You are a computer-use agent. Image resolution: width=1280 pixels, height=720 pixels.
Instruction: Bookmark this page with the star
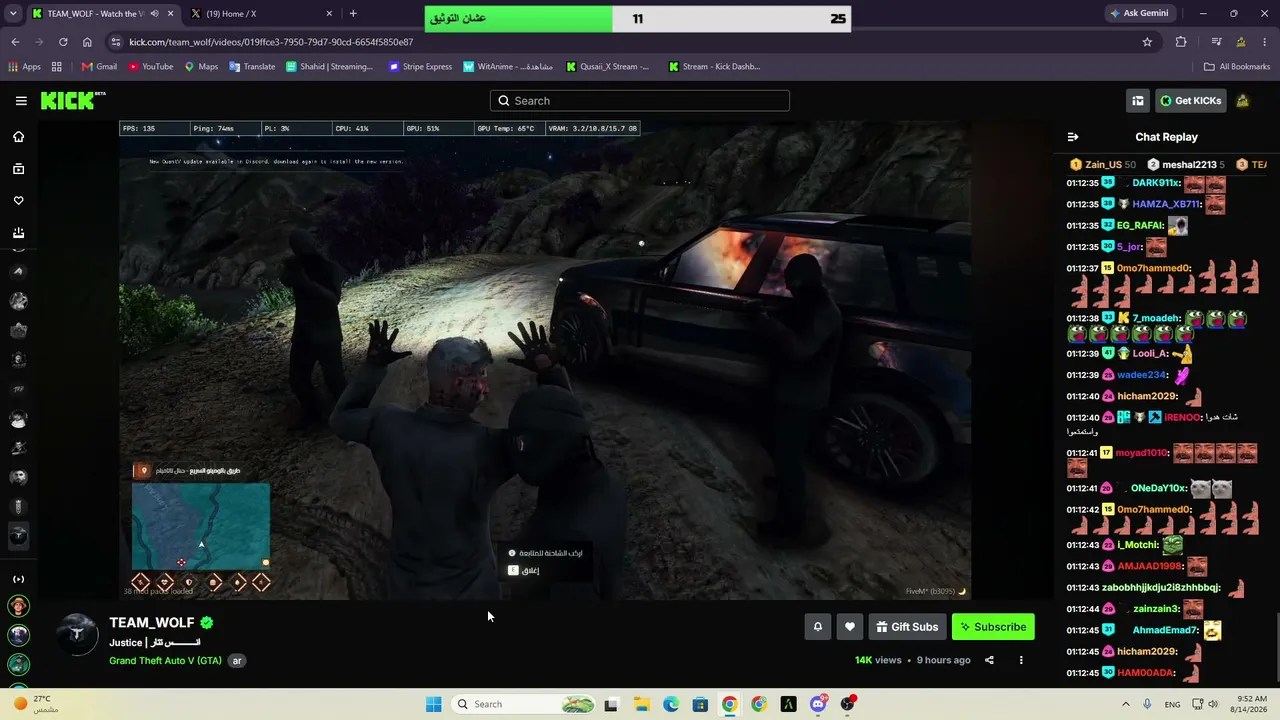coord(1147,42)
